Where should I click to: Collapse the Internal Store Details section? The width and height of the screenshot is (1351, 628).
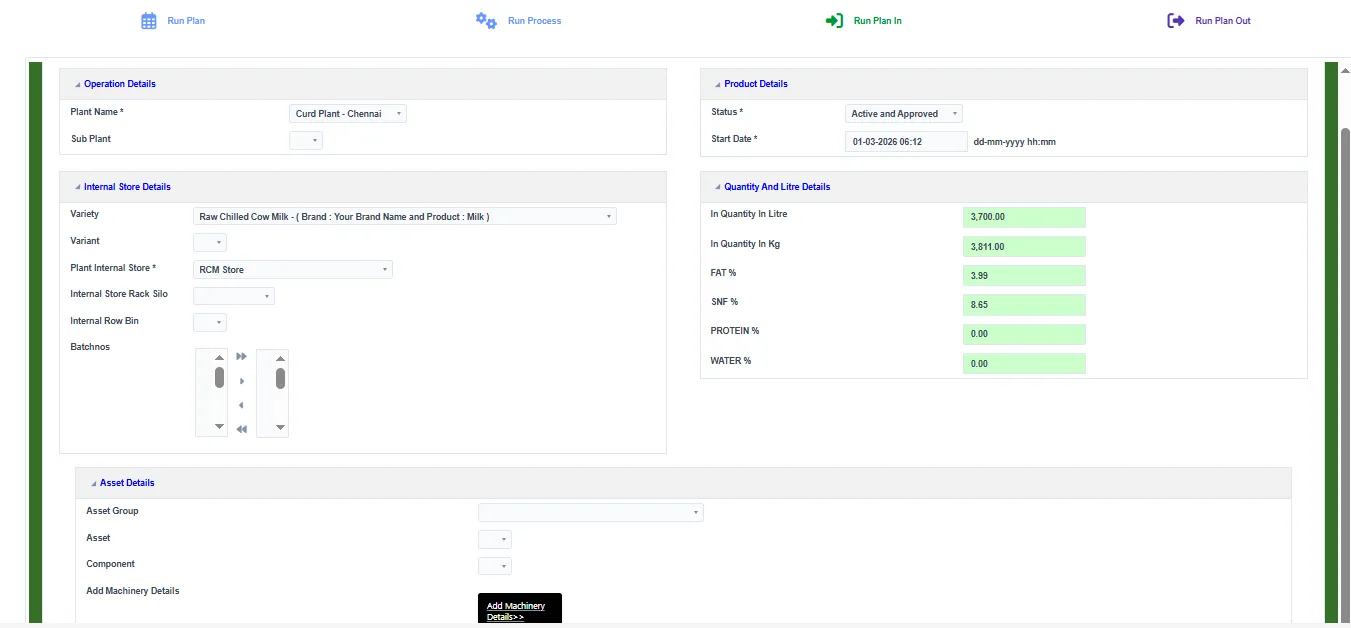pos(78,188)
